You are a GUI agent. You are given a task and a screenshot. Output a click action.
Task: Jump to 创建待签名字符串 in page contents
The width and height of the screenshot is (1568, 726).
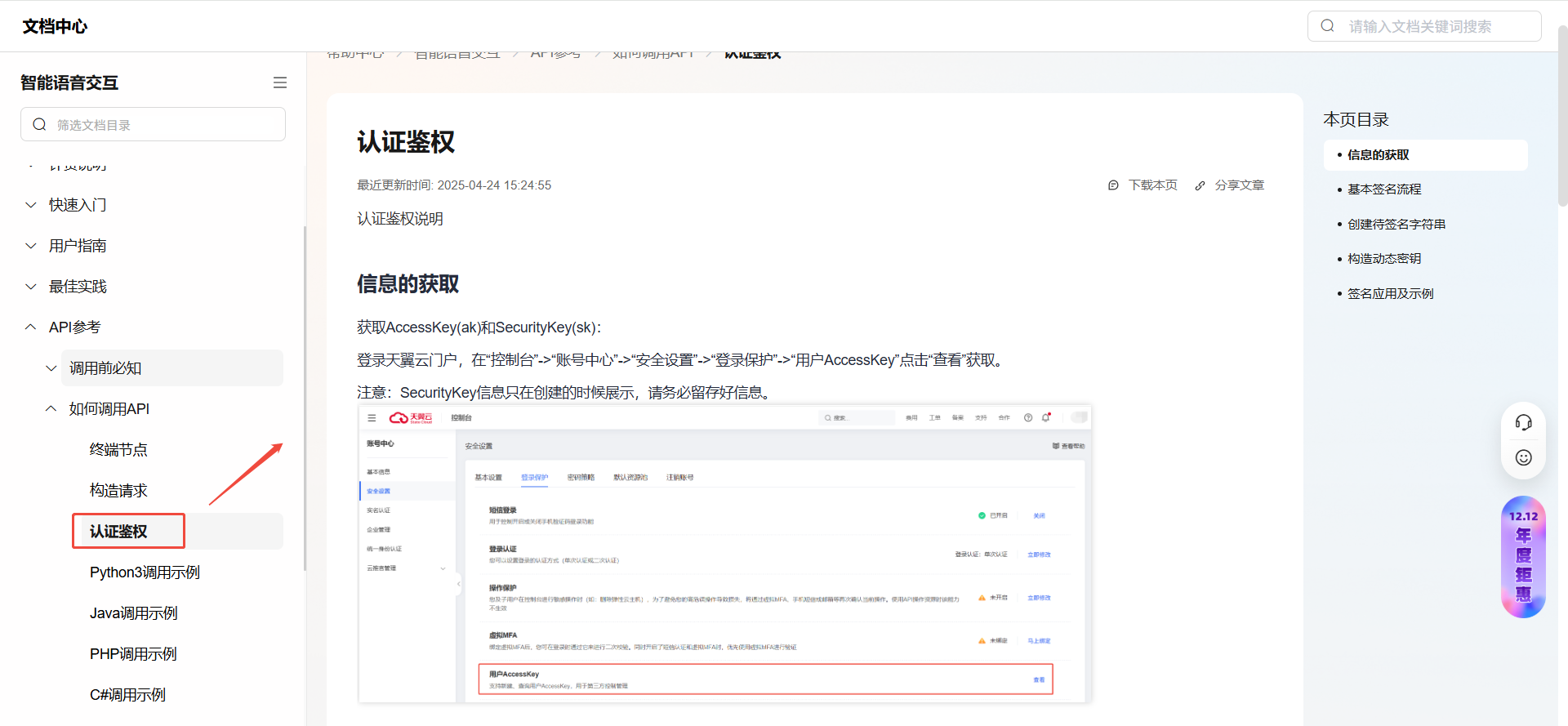point(1396,225)
